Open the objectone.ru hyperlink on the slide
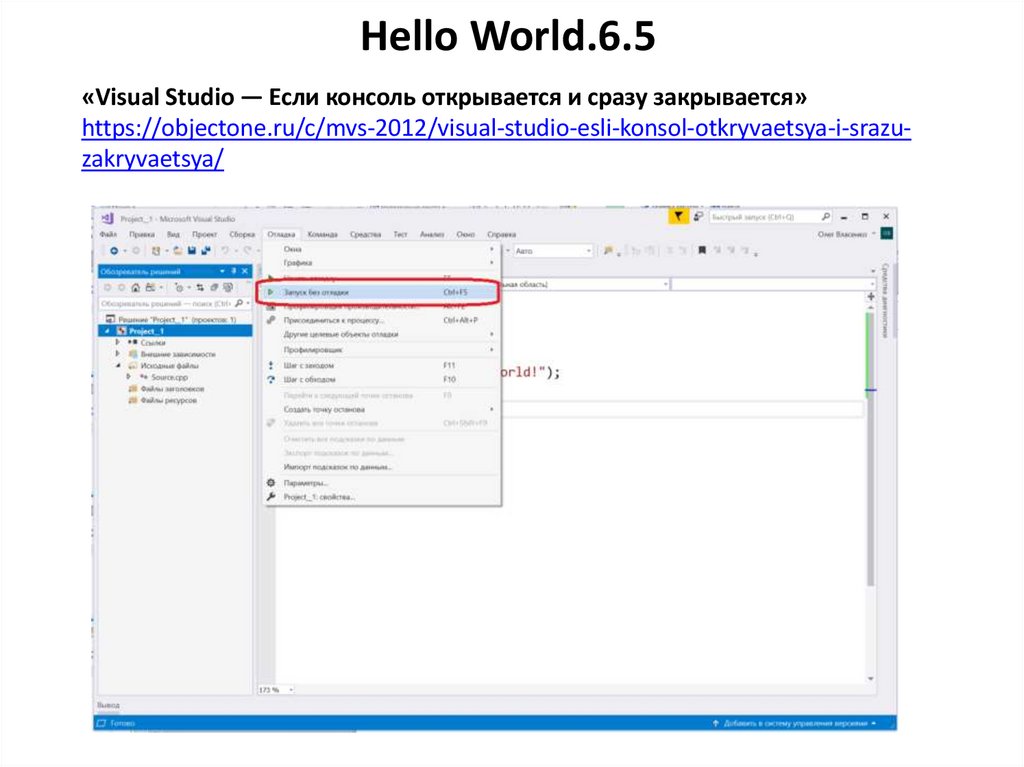 coord(496,143)
